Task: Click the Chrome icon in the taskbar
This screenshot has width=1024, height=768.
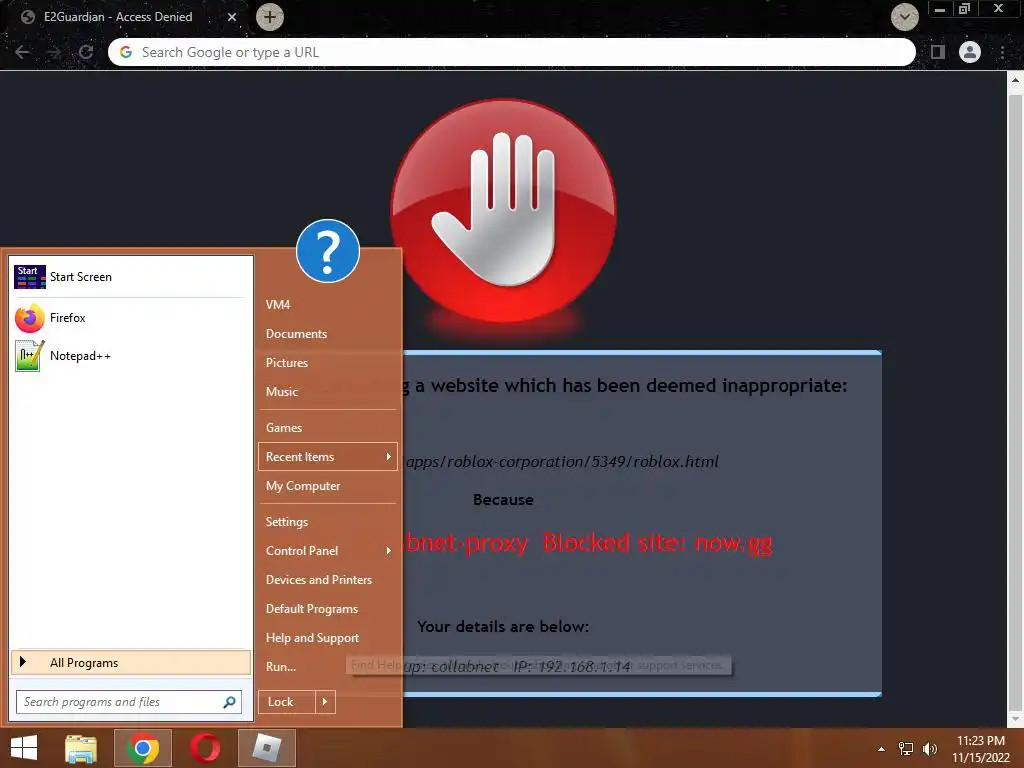Action: pos(143,748)
